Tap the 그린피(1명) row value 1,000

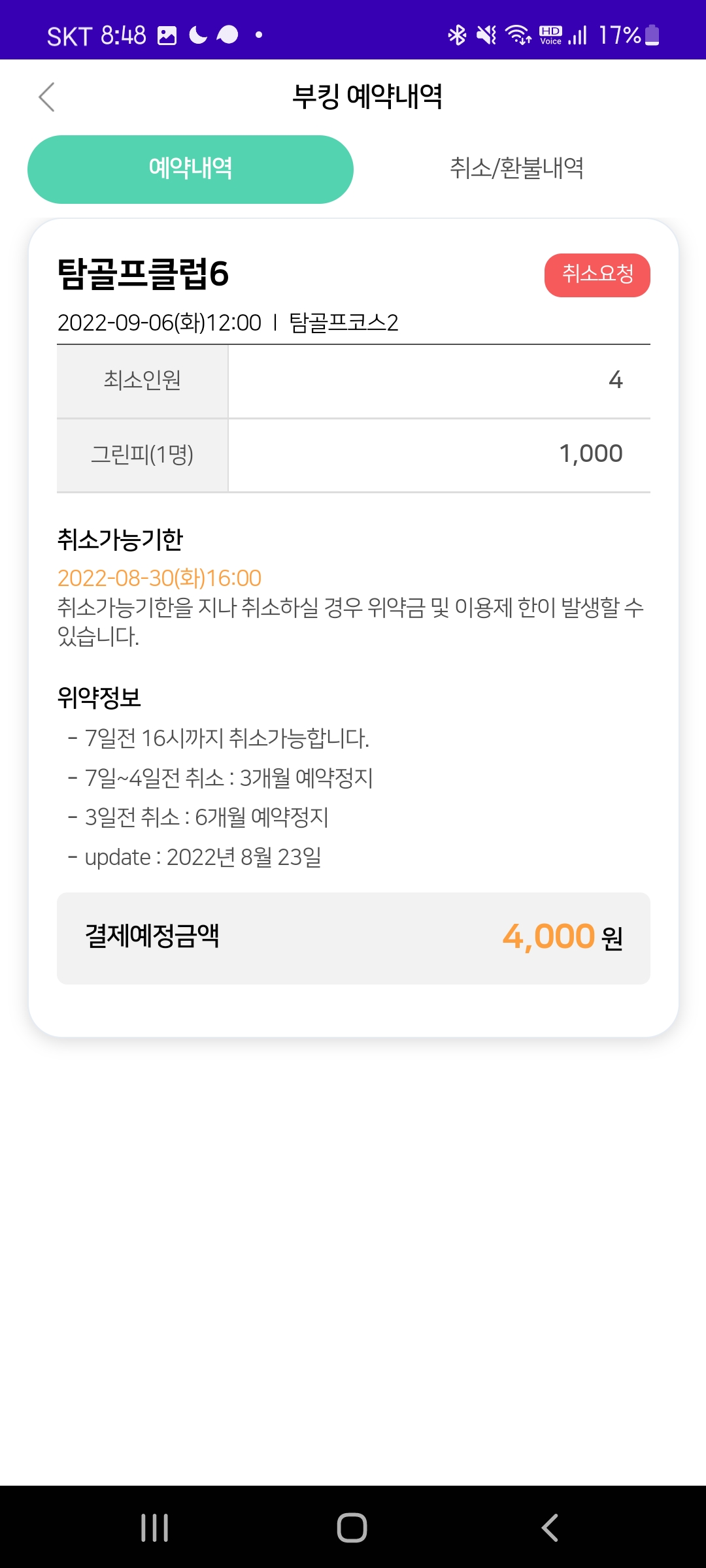click(590, 454)
